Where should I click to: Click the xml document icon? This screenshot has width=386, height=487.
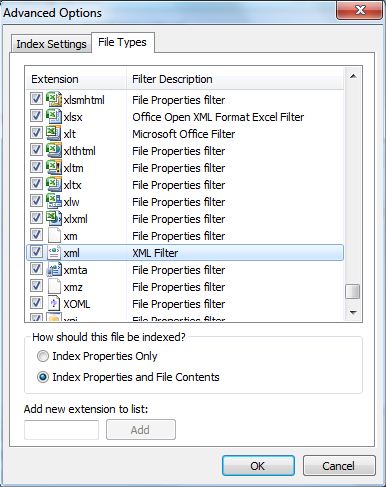click(x=54, y=252)
